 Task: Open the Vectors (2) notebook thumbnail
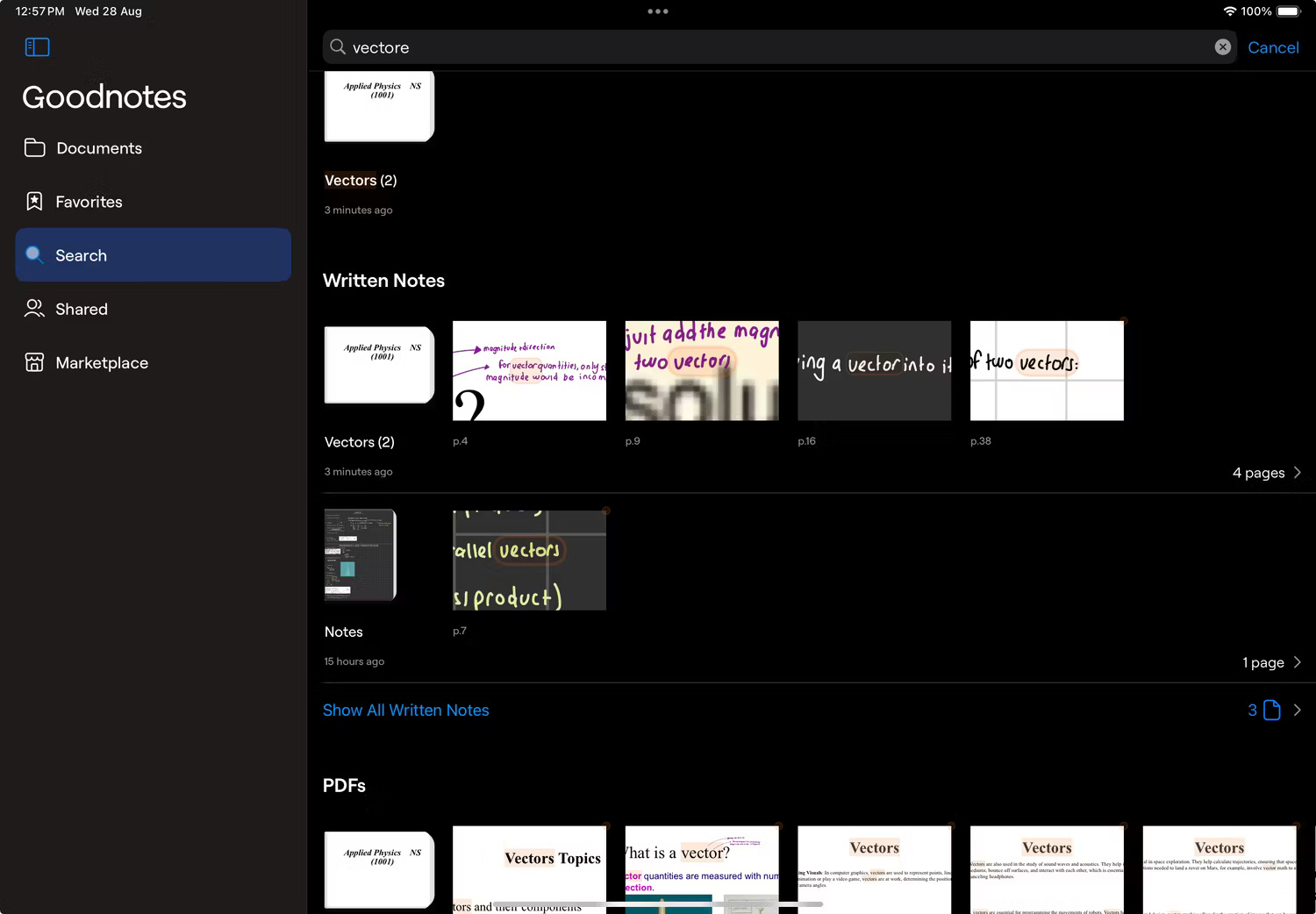click(378, 365)
